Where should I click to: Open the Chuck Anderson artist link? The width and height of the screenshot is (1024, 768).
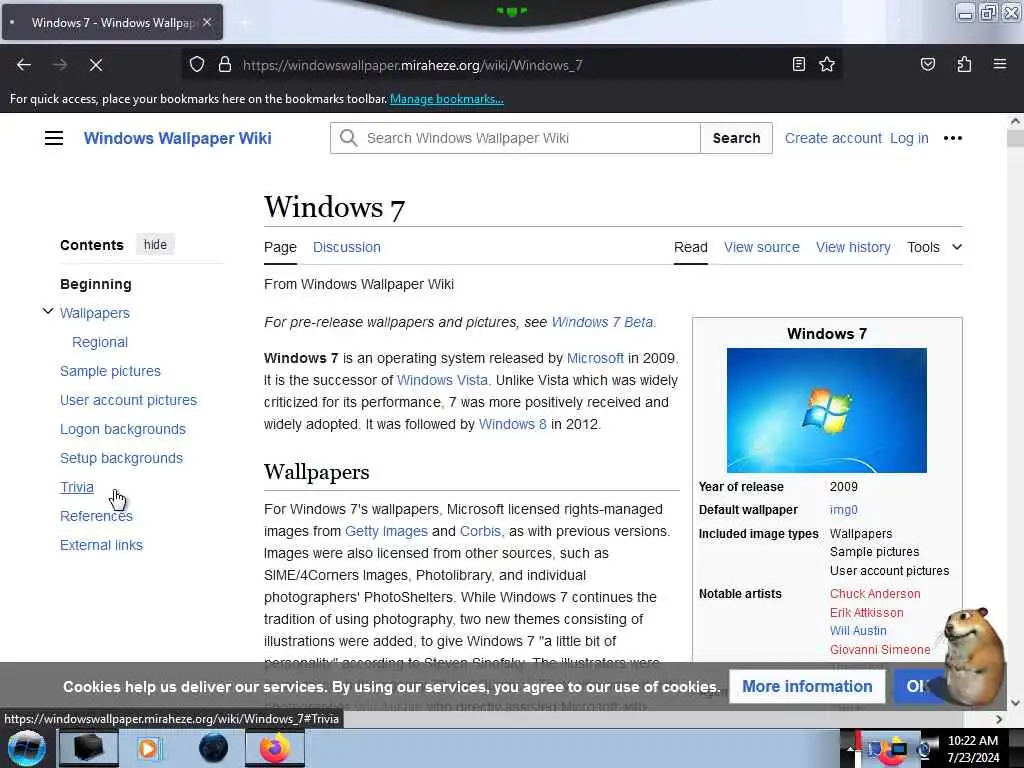(x=874, y=594)
